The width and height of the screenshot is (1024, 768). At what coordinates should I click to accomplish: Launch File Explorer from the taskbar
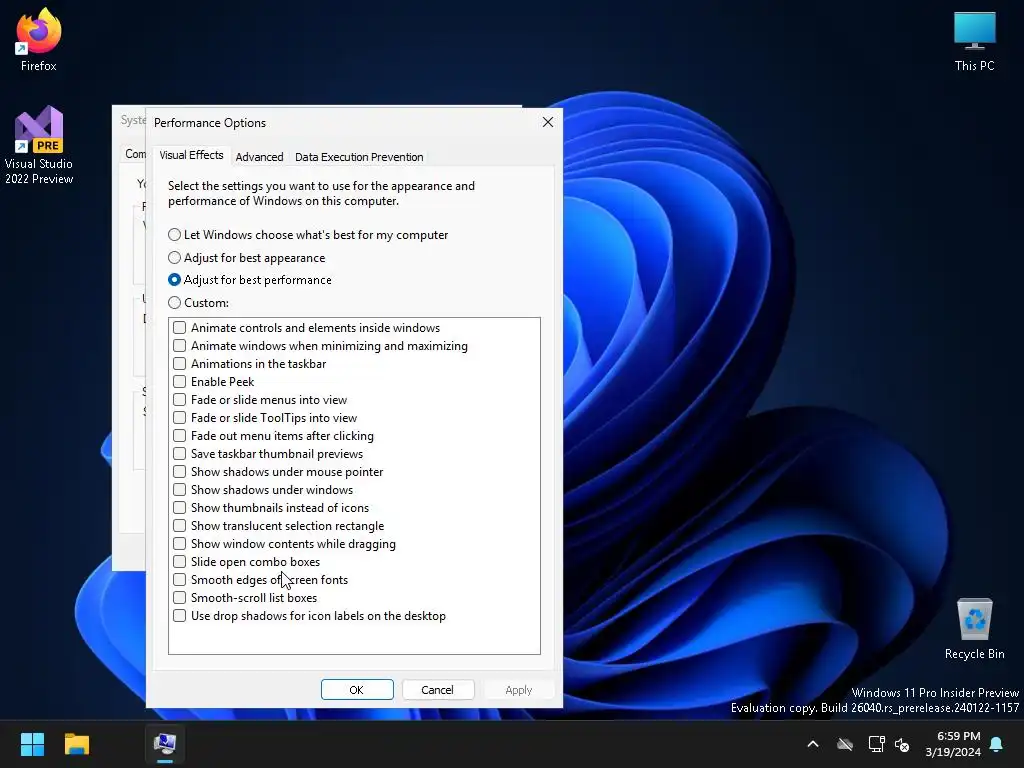coord(76,744)
